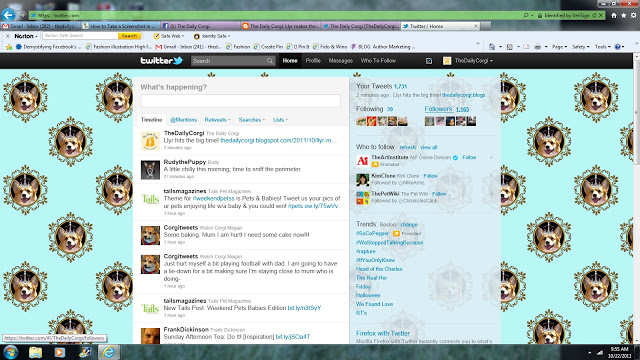Open the IE Home icon
This screenshot has height=360, width=640.
pos(614,16)
